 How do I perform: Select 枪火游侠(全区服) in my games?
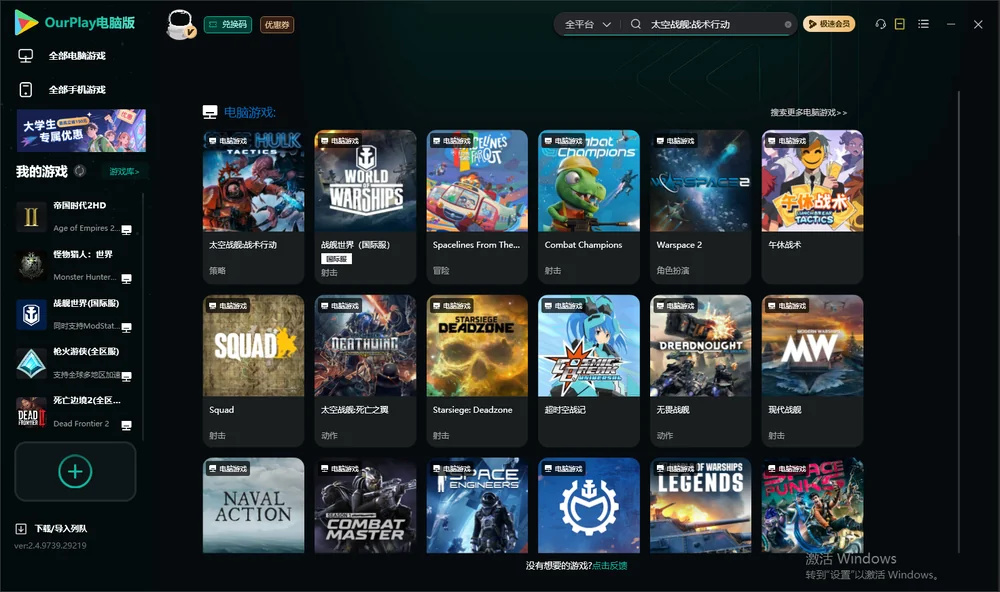75,363
